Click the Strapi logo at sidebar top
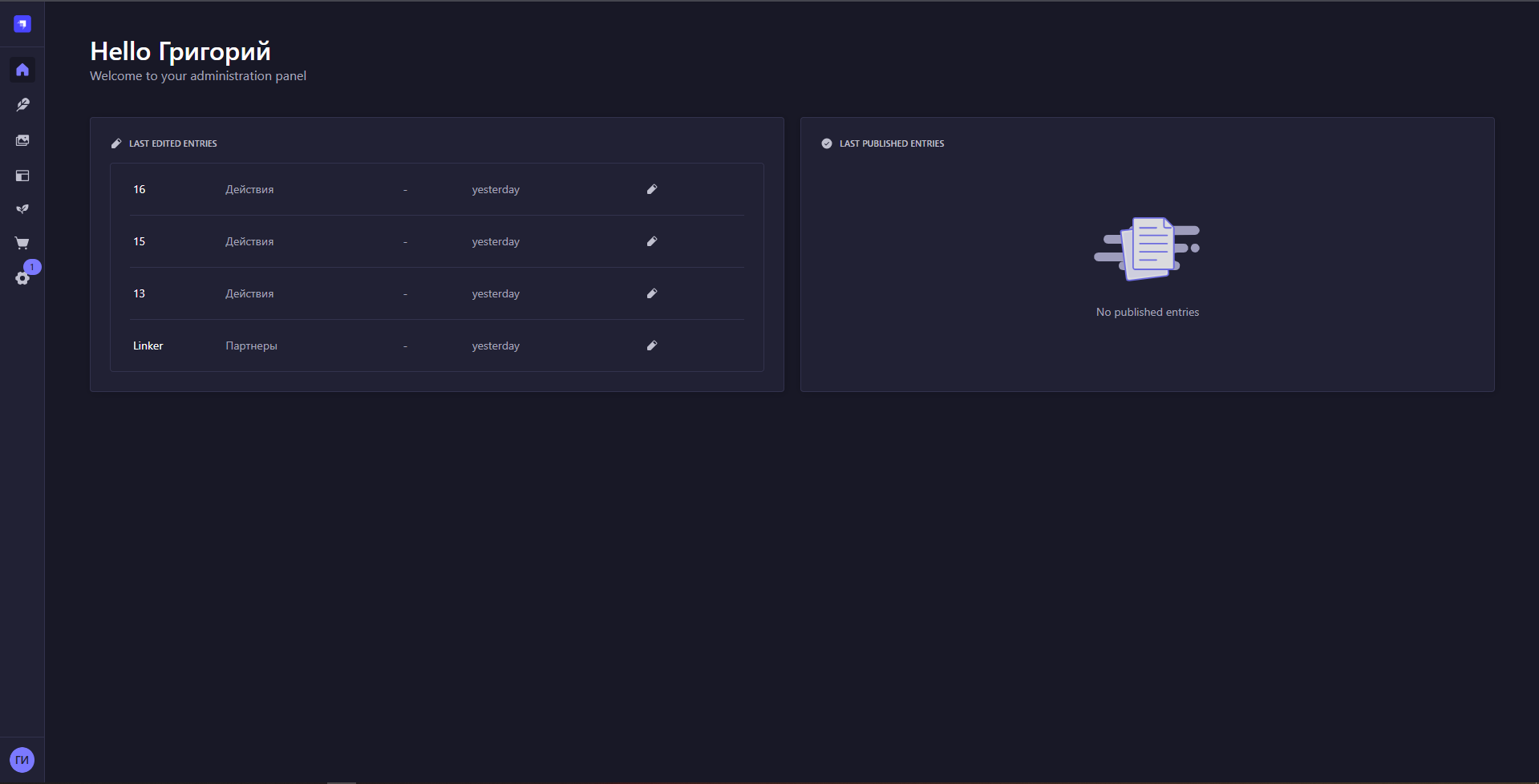1539x784 pixels. pyautogui.click(x=22, y=23)
